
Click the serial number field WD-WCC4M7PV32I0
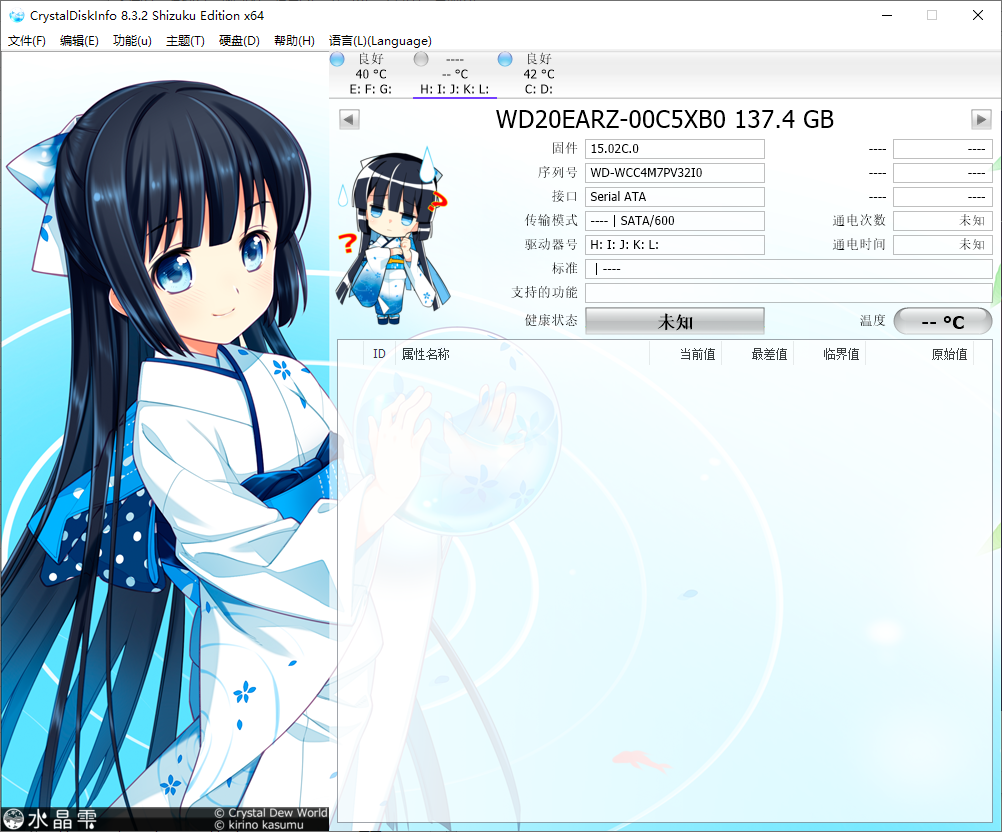[x=675, y=173]
